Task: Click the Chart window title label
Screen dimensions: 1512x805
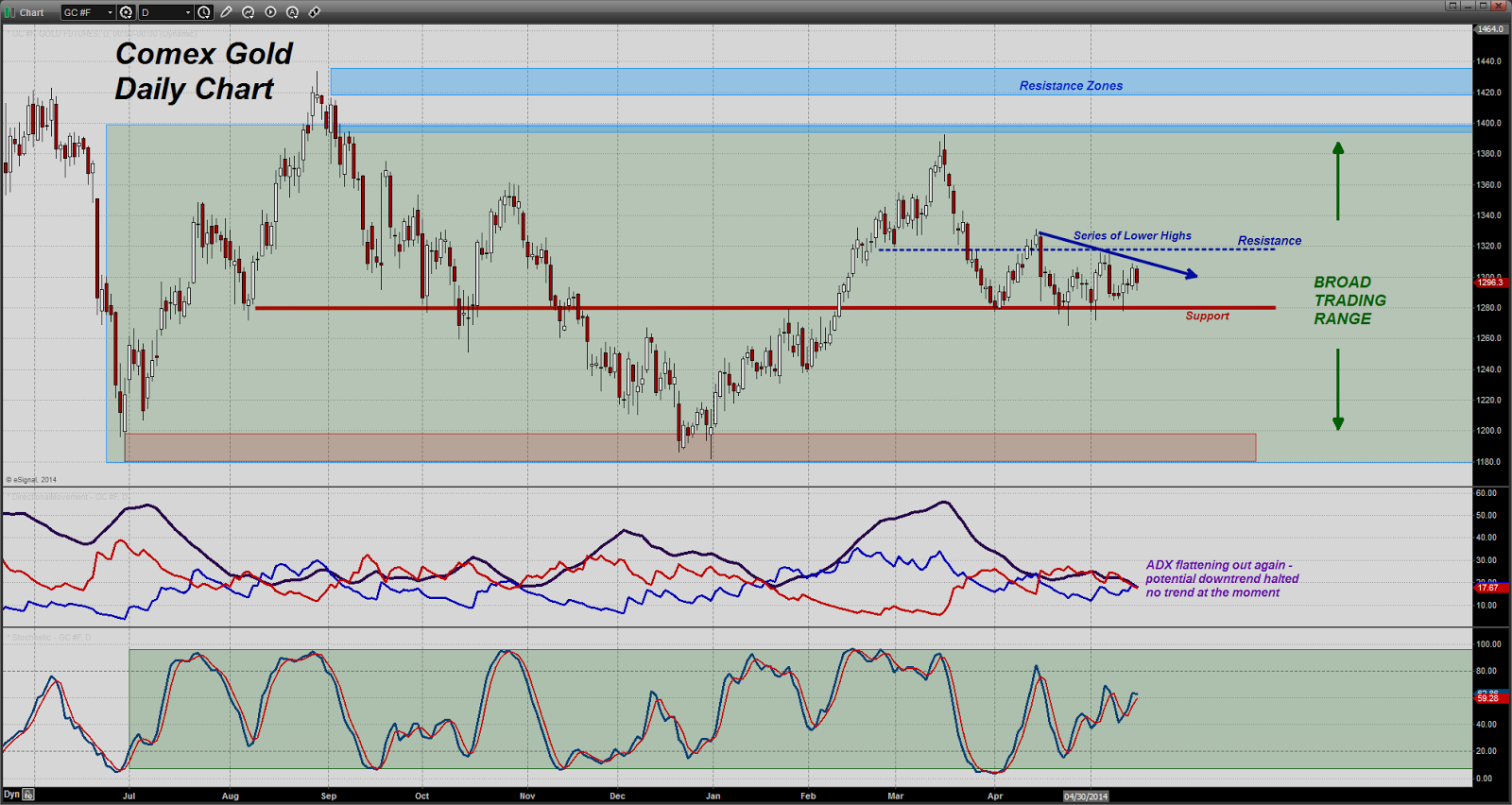Action: click(32, 12)
